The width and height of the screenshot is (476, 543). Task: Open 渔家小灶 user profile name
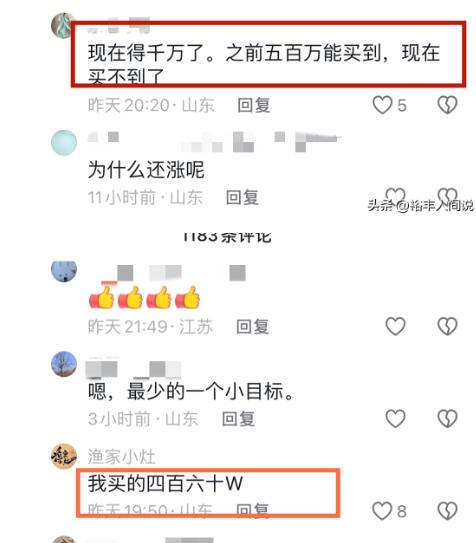click(122, 456)
